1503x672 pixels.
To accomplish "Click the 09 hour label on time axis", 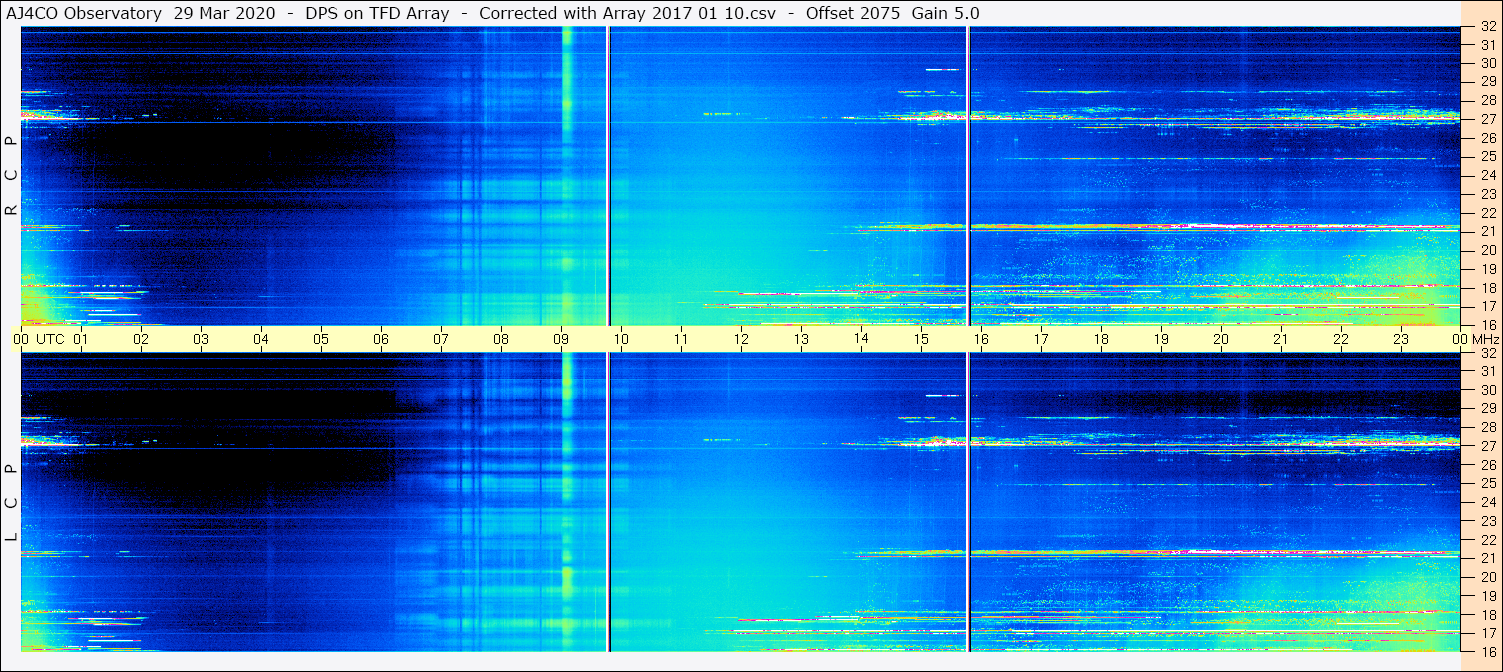I will [561, 339].
